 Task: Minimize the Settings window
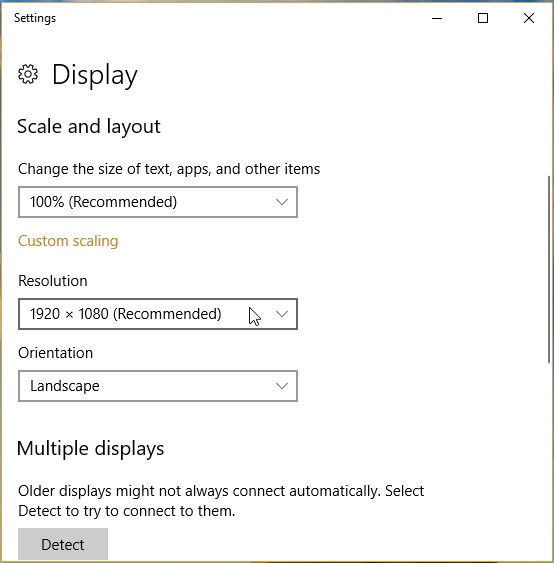tap(437, 18)
